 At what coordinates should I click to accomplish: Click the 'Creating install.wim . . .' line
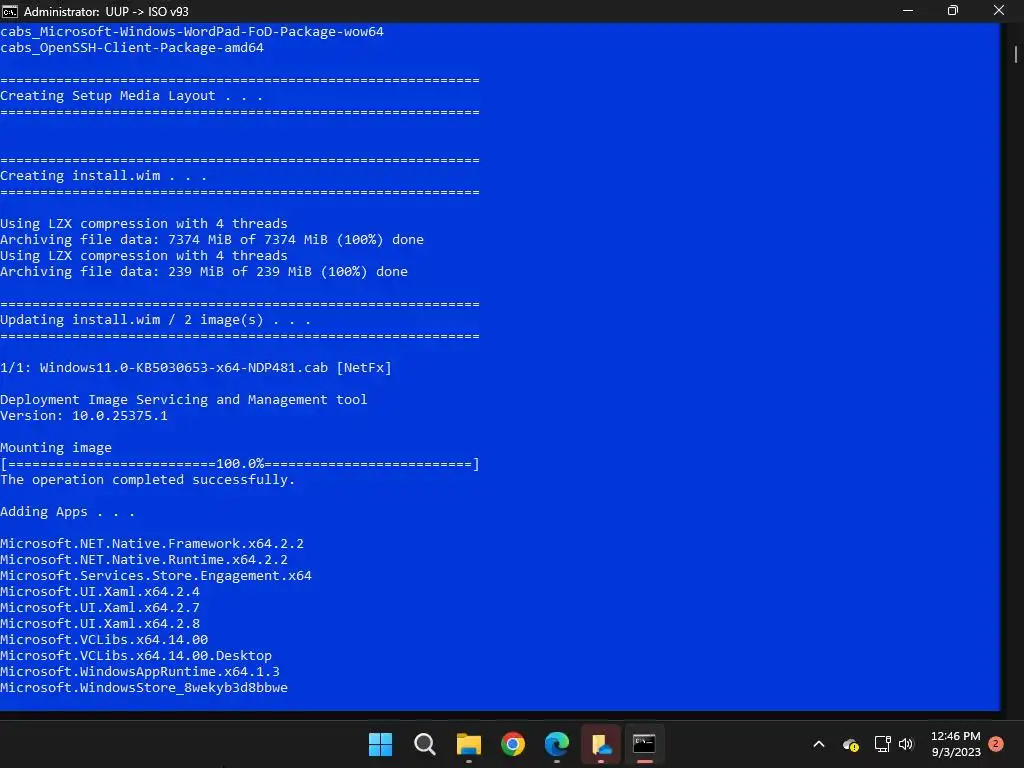(x=103, y=176)
